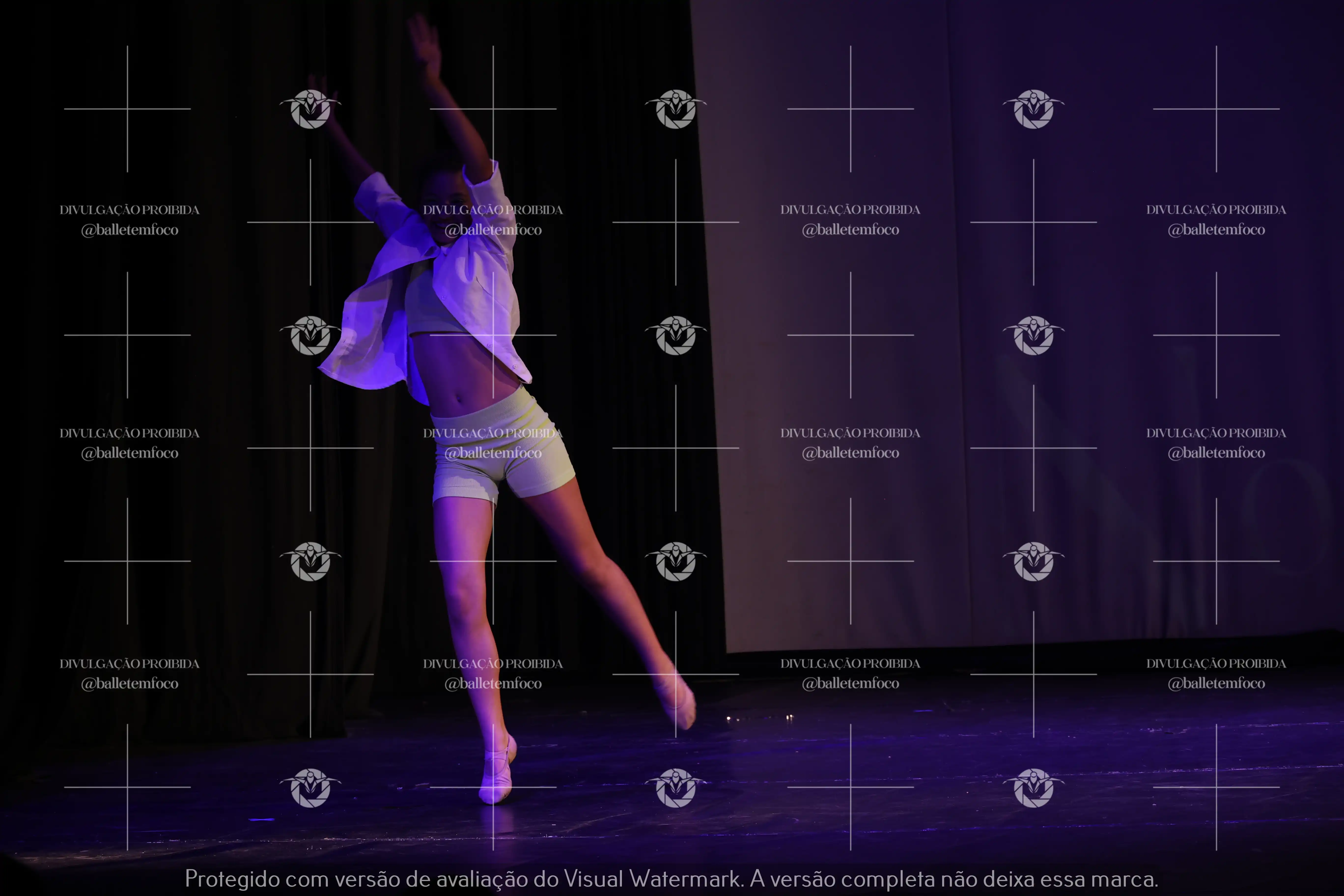Click the camera logo watermark above dancer's raised foot
Image resolution: width=1344 pixels, height=896 pixels.
pyautogui.click(x=676, y=561)
